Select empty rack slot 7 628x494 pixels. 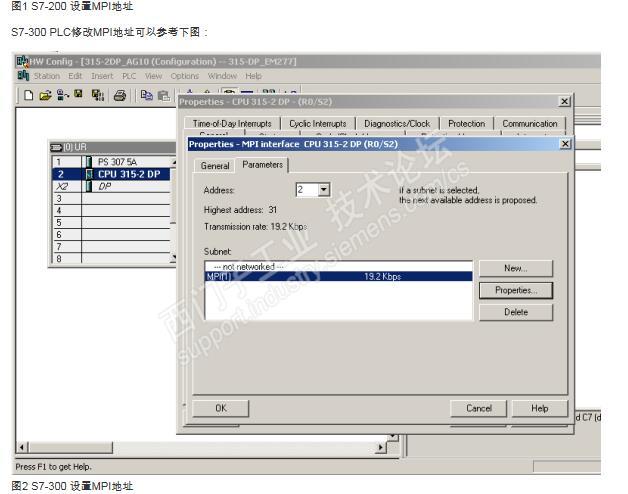[112, 246]
